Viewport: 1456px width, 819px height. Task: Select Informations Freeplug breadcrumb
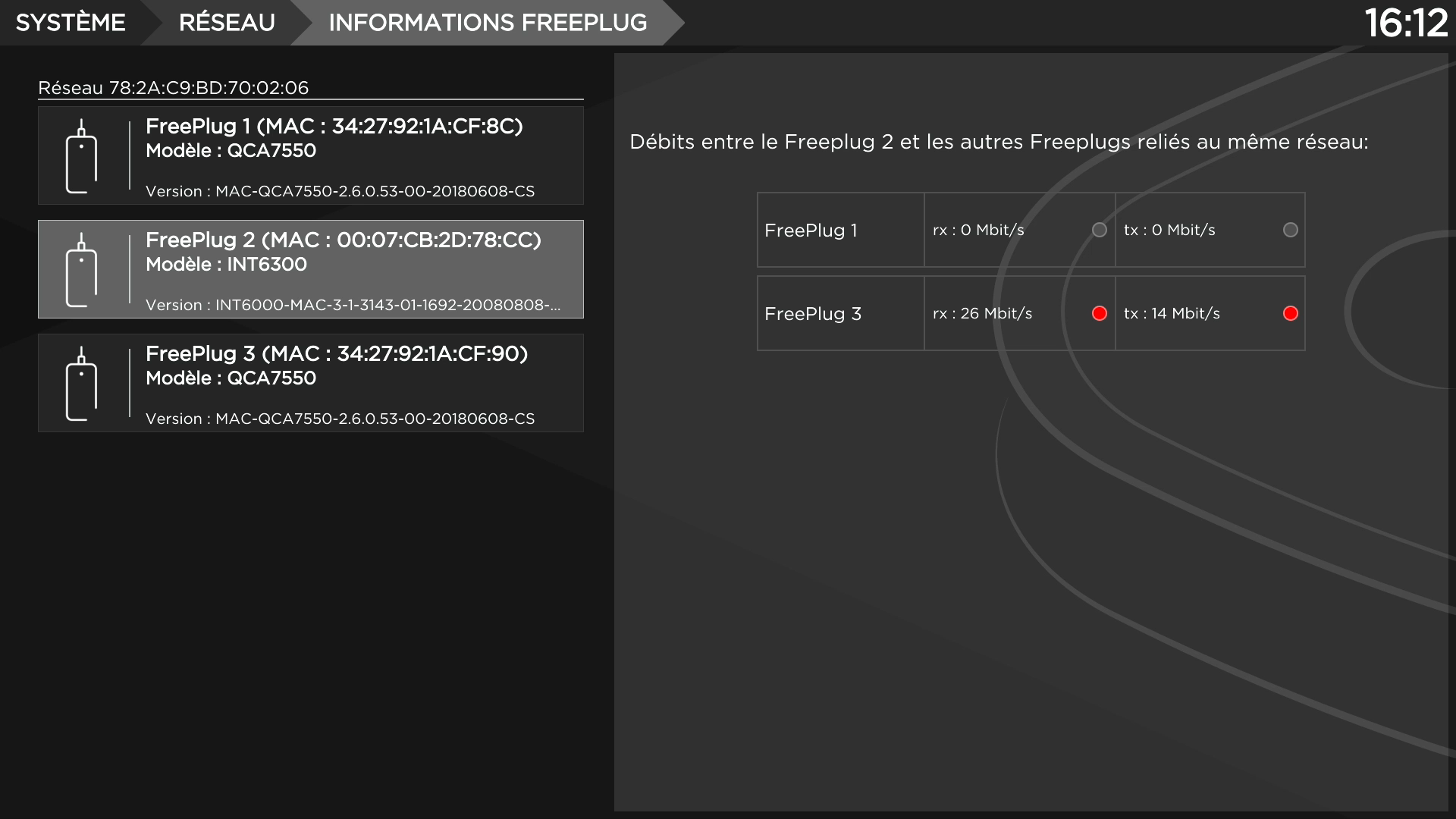[488, 23]
